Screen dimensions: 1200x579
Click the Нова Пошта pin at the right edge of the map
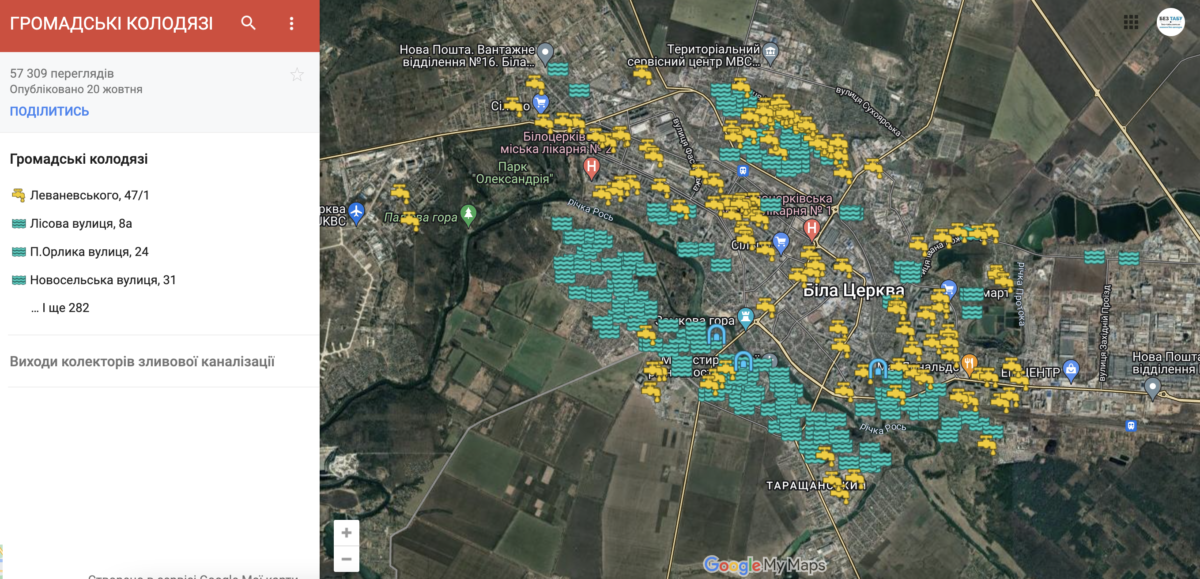coord(1152,387)
